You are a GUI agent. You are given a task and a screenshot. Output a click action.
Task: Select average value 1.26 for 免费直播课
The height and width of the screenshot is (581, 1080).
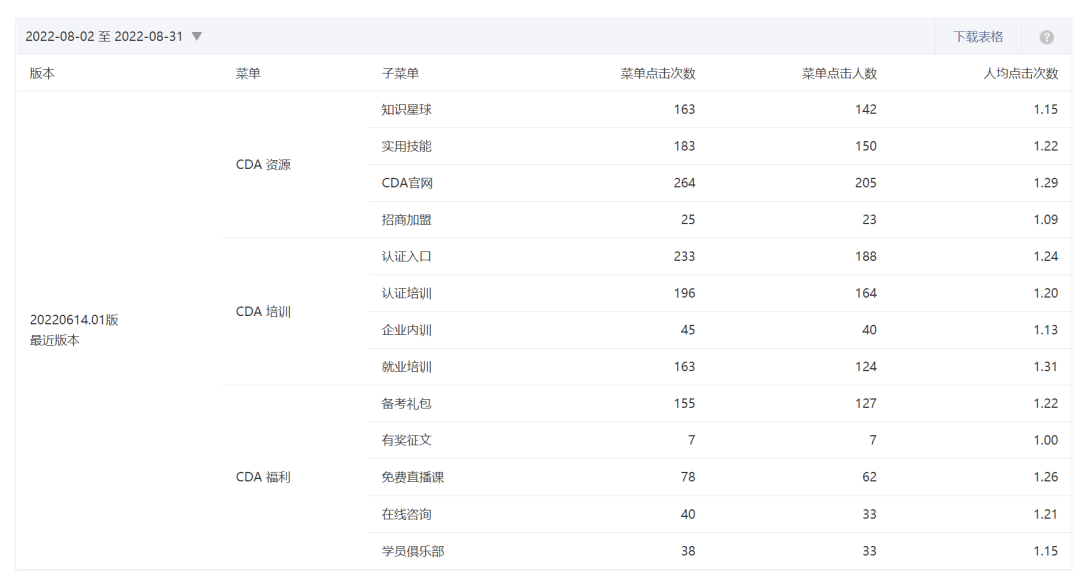click(x=1046, y=477)
